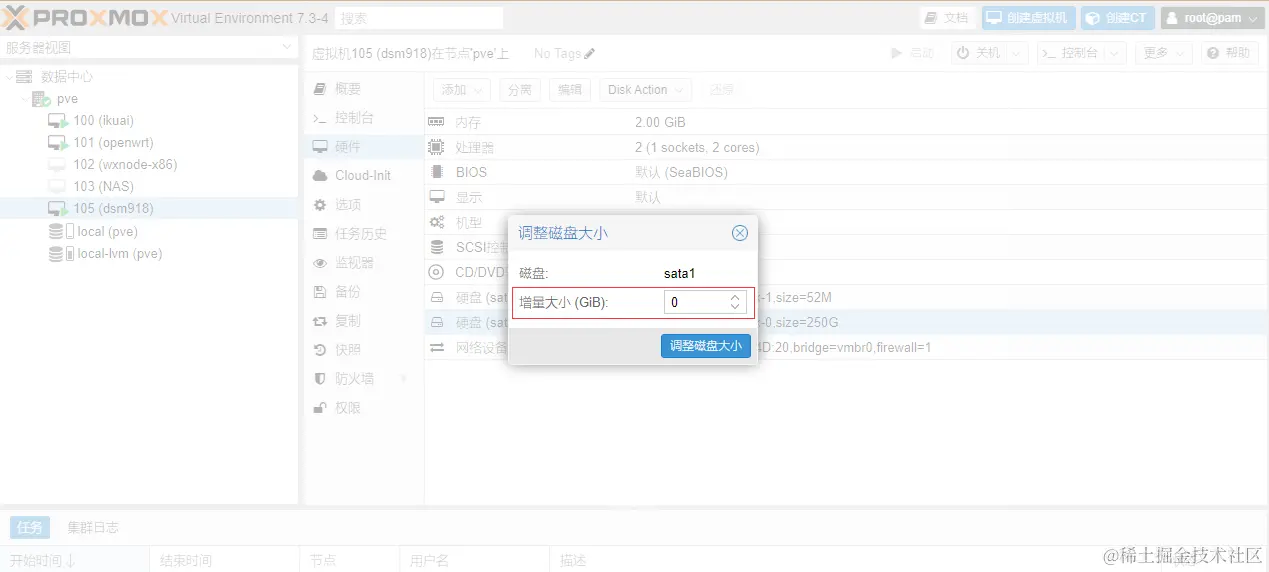
Task: Click the 编辑 edit button
Action: tap(569, 90)
